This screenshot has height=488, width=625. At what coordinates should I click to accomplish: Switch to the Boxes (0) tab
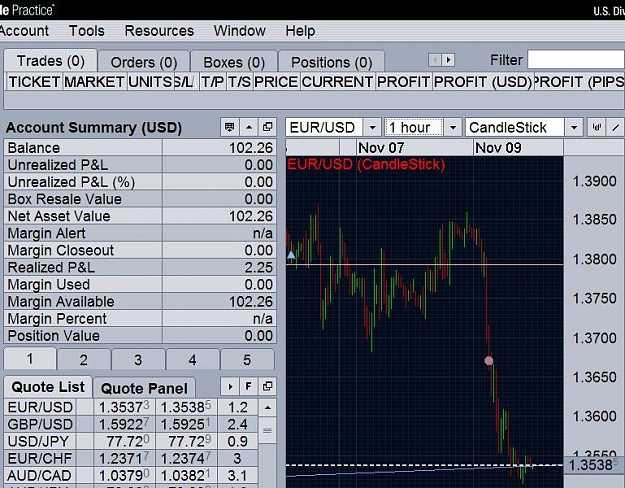234,62
